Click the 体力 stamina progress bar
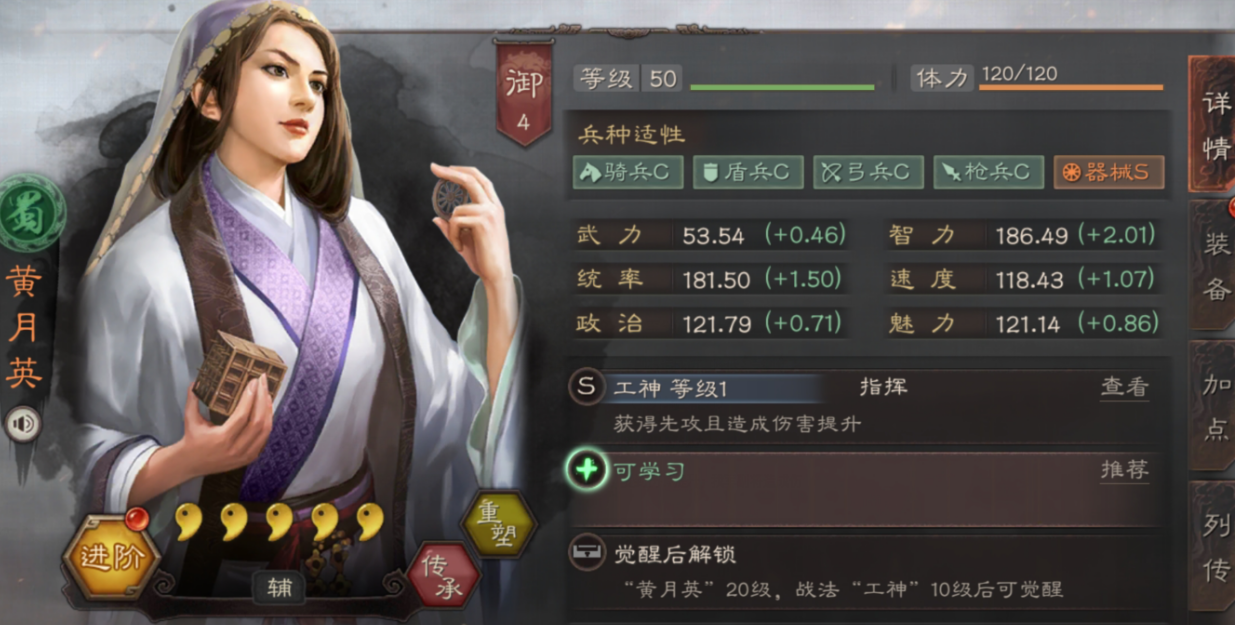1235x625 pixels. coord(1070,88)
